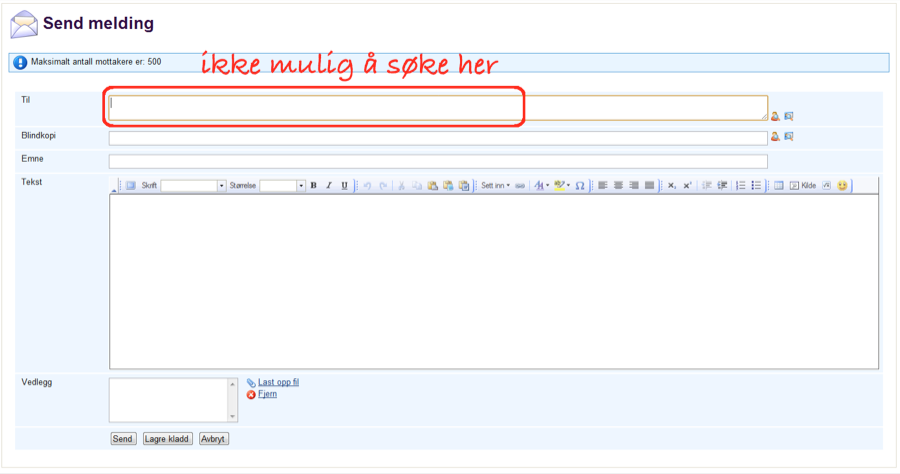Screen dimensions: 900x474
Task: Click the search recipients icon next to Til
Action: click(789, 116)
